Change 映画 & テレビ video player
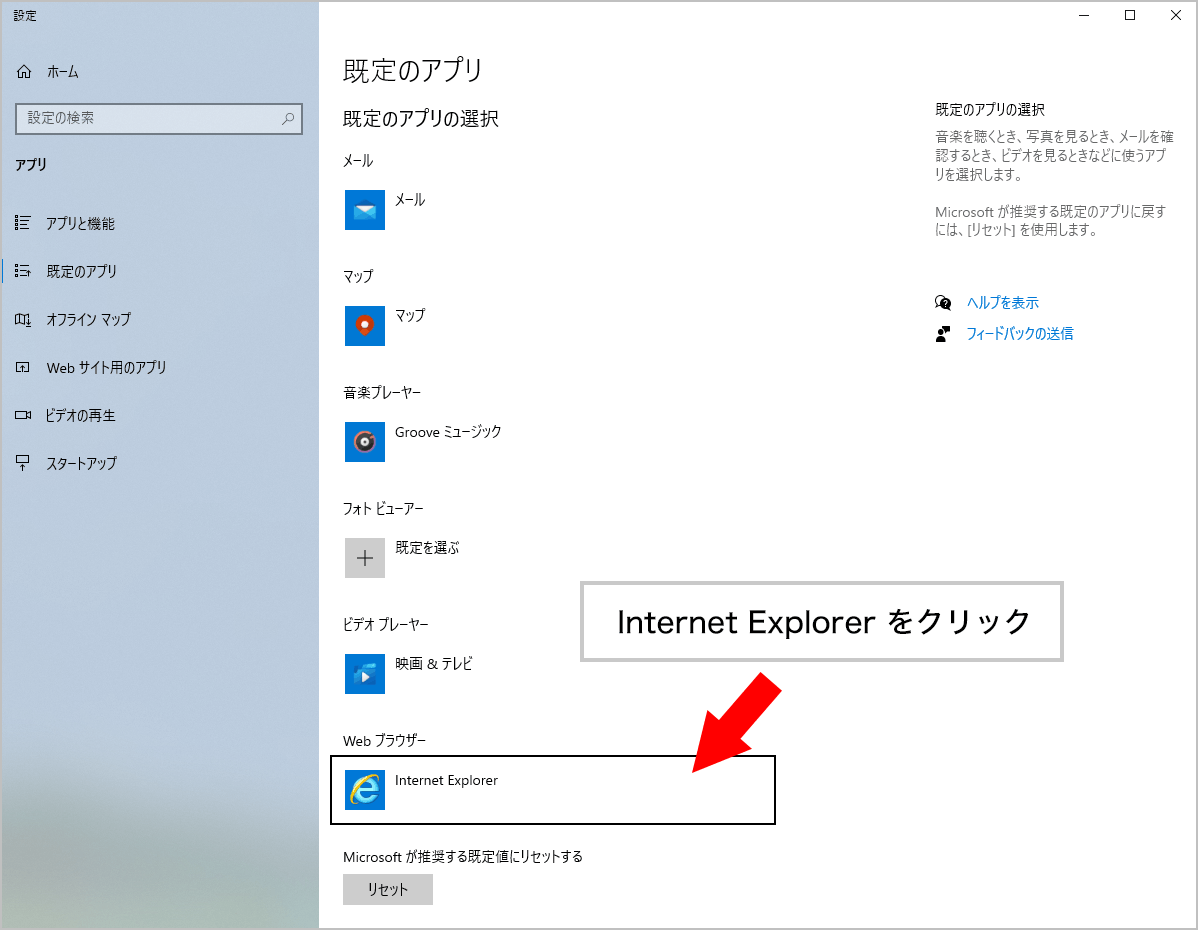The image size is (1198, 930). [433, 664]
